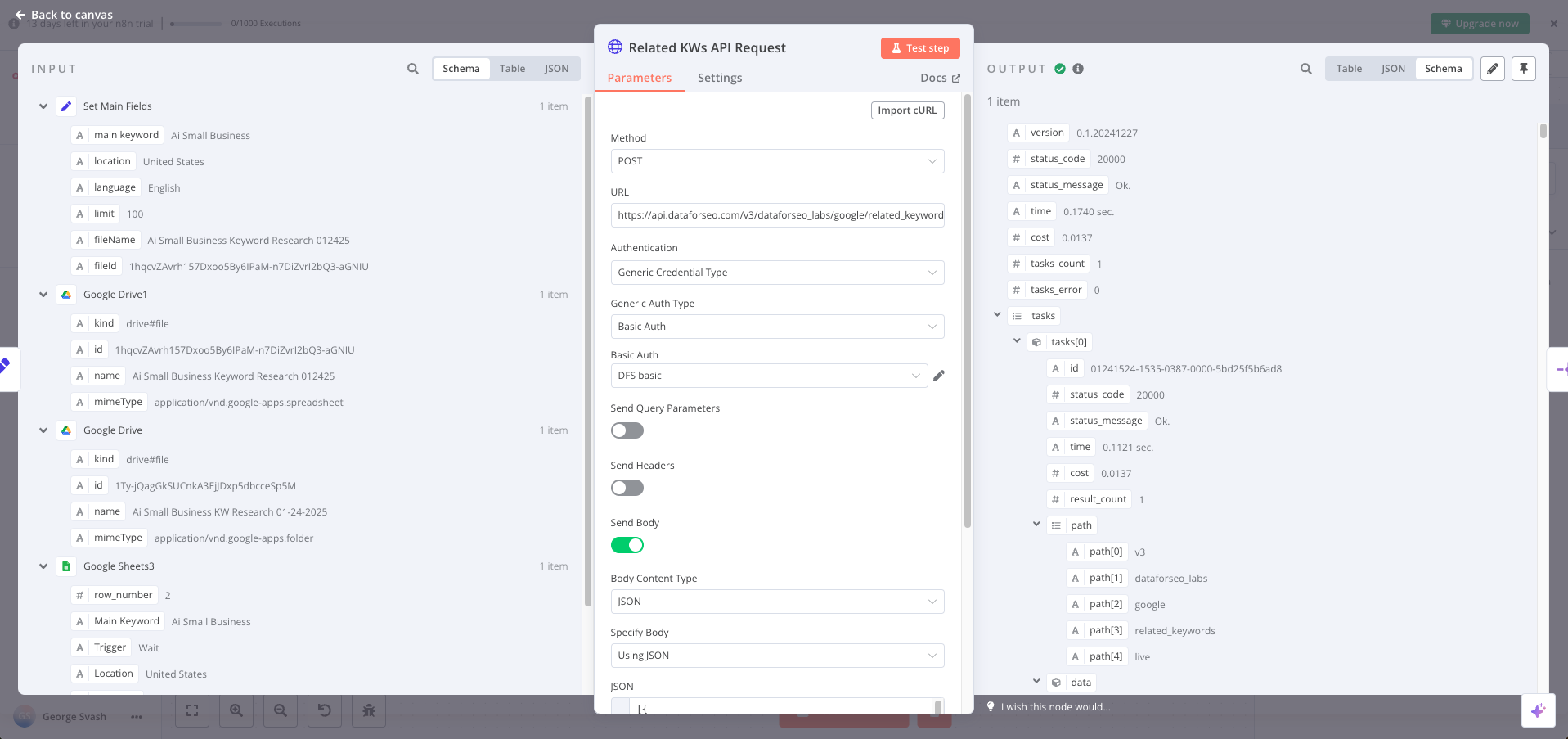Pin the output data with pin icon
This screenshot has width=1568, height=739.
(x=1524, y=69)
